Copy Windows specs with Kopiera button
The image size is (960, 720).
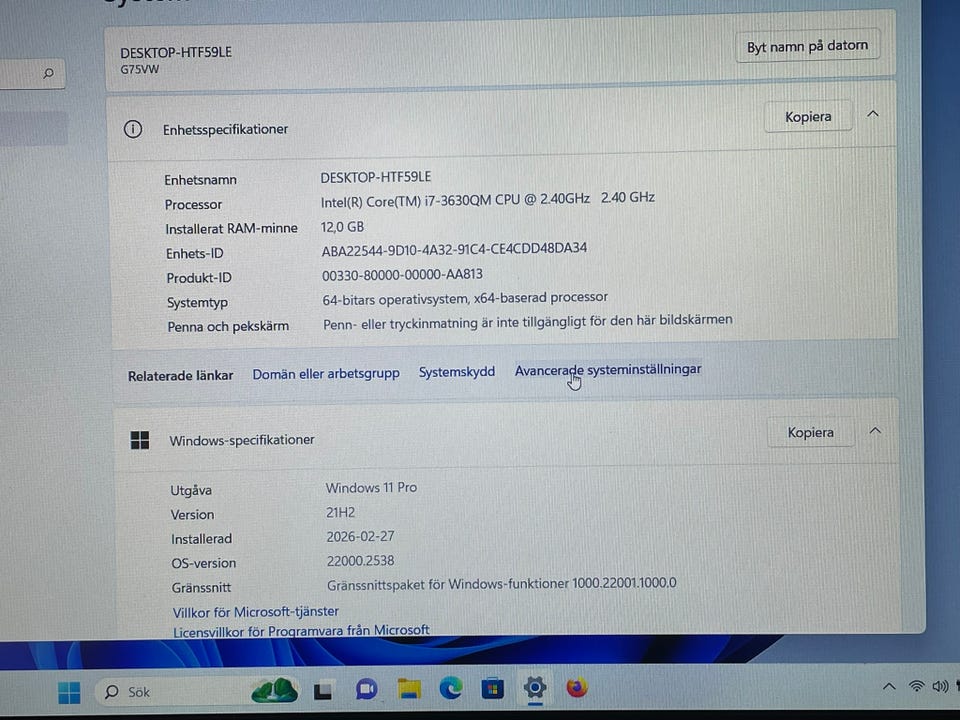(810, 432)
